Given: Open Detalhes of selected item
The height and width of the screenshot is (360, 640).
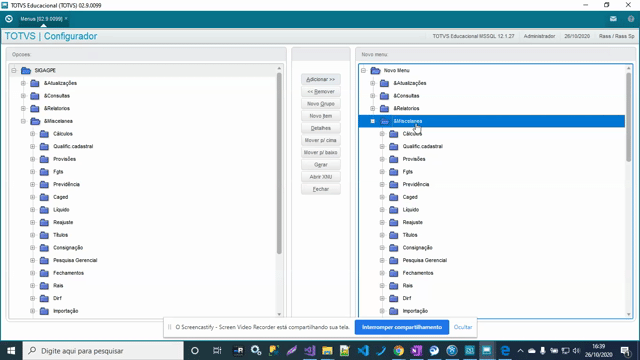Looking at the screenshot, I should click(321, 128).
